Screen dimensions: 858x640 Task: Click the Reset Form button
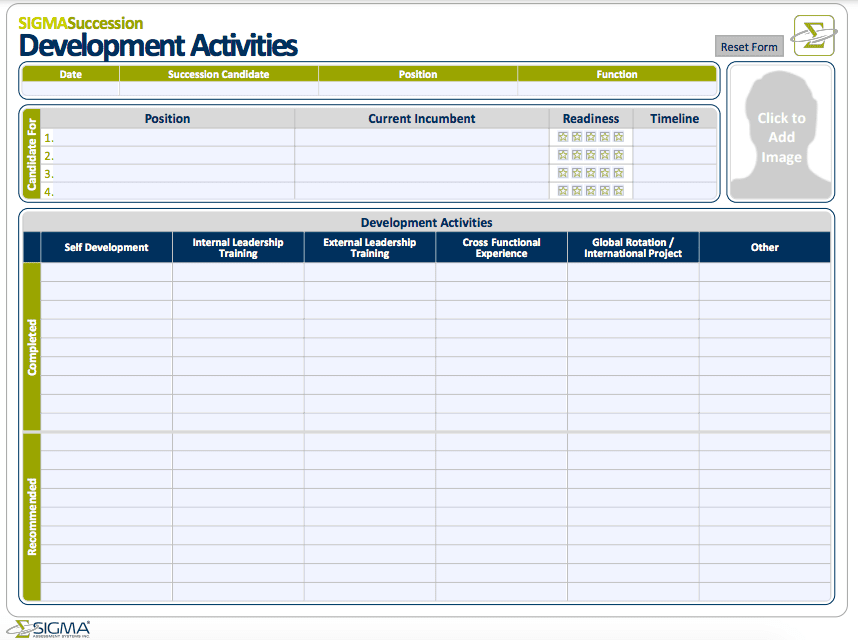click(749, 47)
